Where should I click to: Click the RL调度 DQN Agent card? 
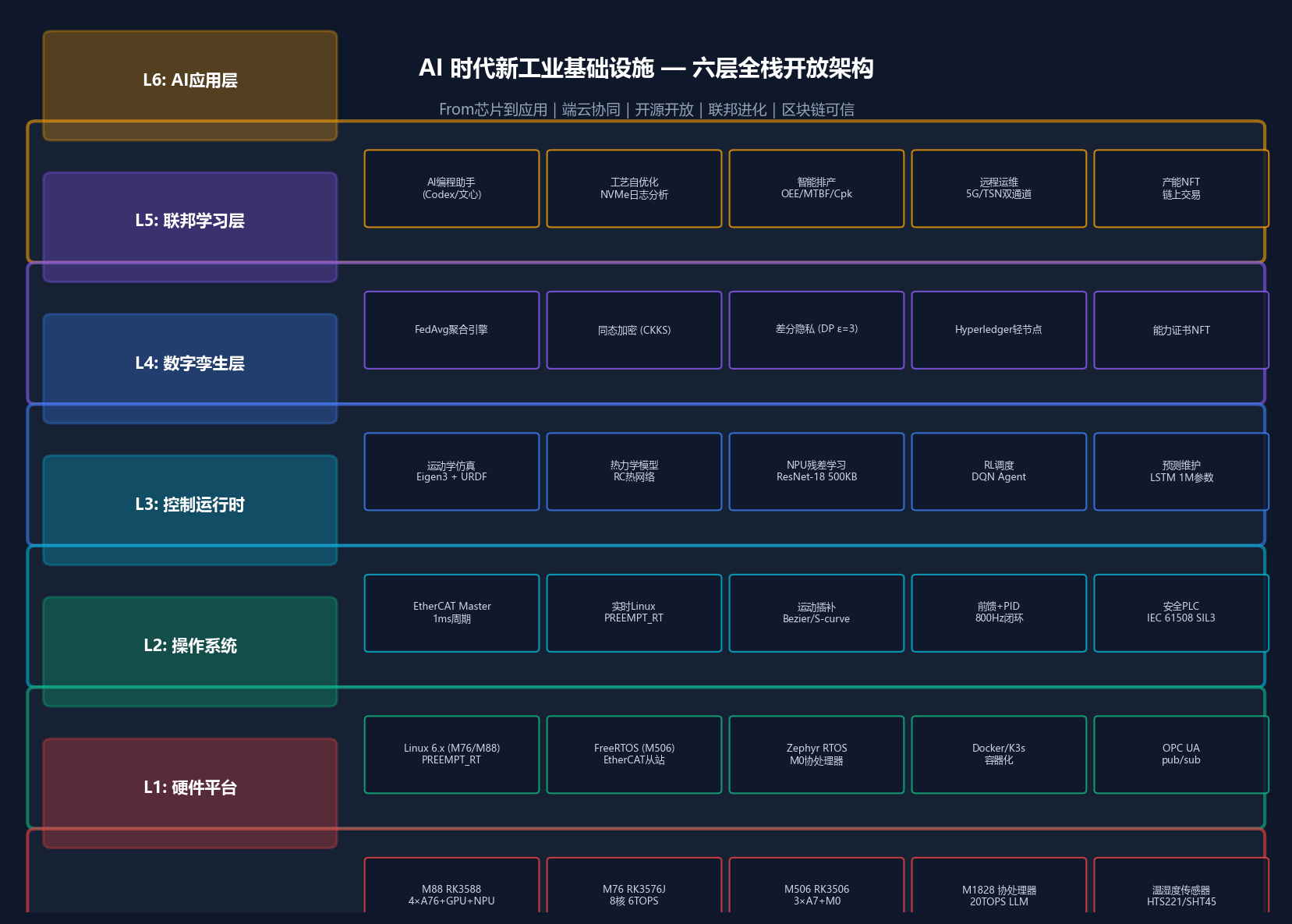pos(999,472)
